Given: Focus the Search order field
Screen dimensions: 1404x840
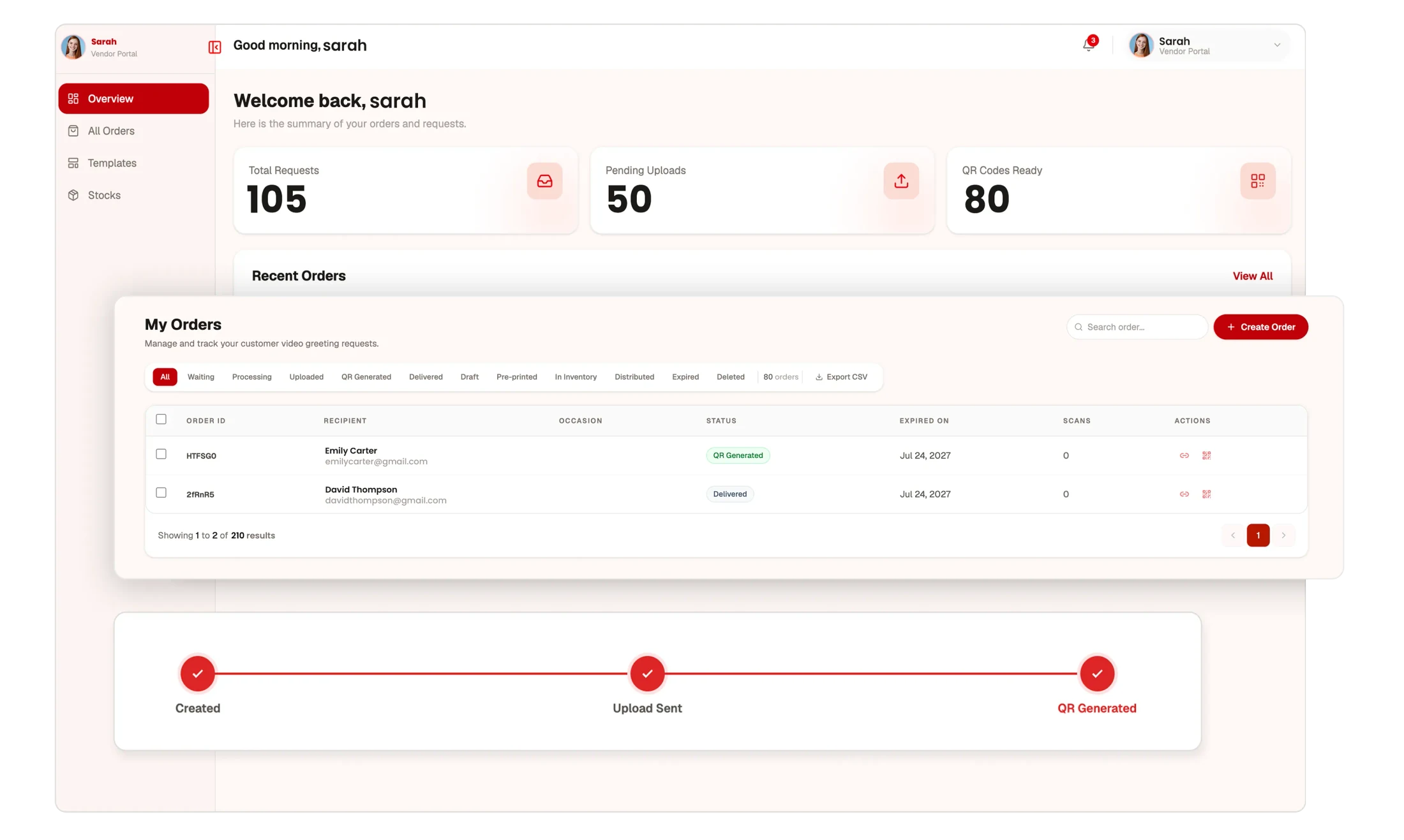Looking at the screenshot, I should click(x=1137, y=327).
